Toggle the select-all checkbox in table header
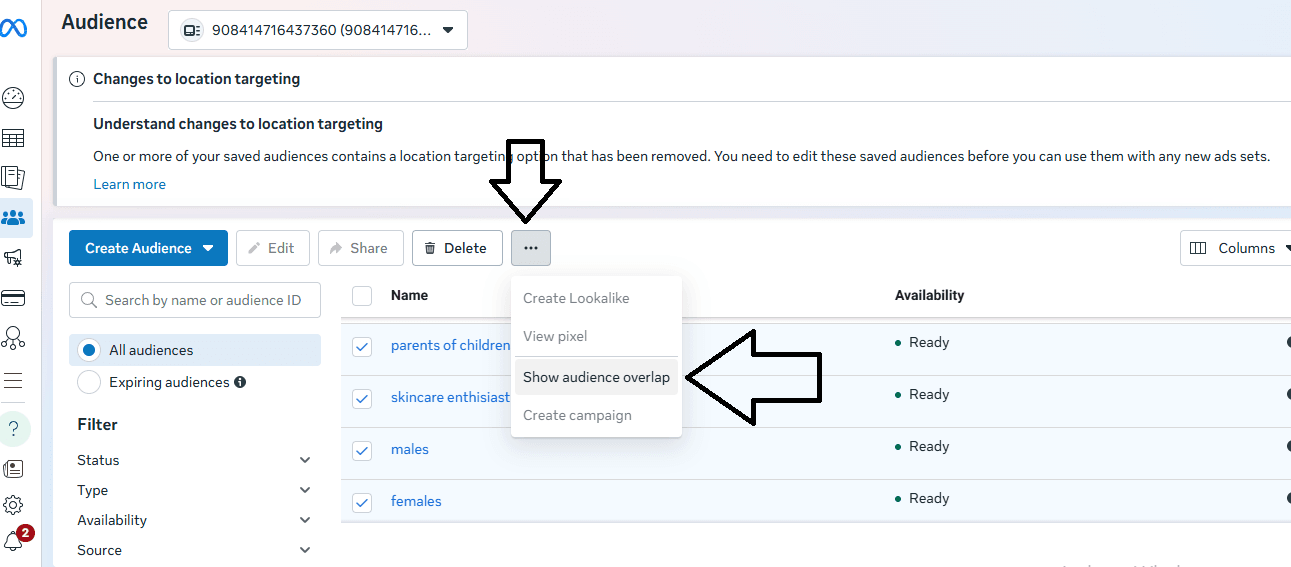The width and height of the screenshot is (1291, 567). click(362, 296)
